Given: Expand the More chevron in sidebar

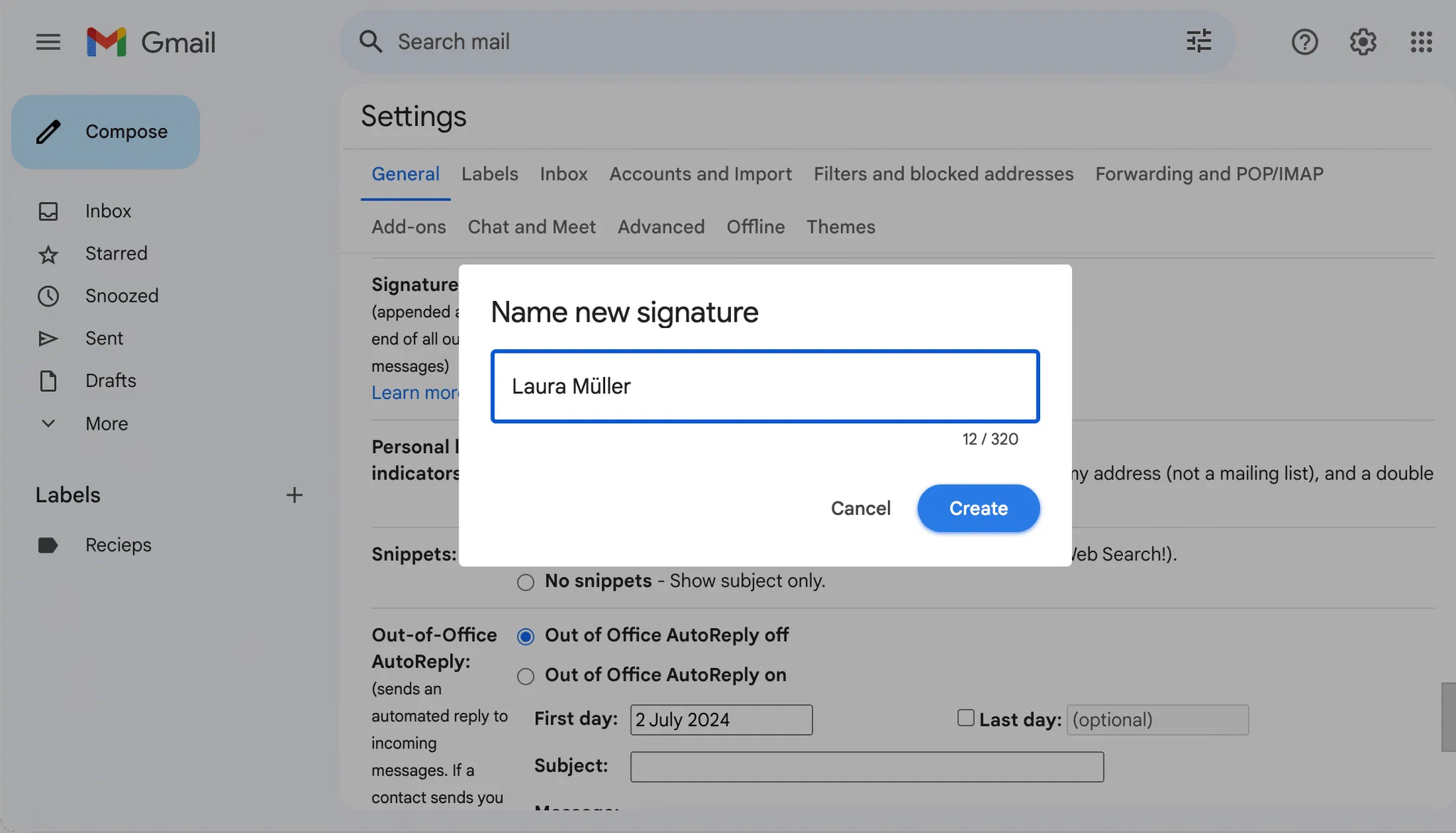Looking at the screenshot, I should 48,423.
